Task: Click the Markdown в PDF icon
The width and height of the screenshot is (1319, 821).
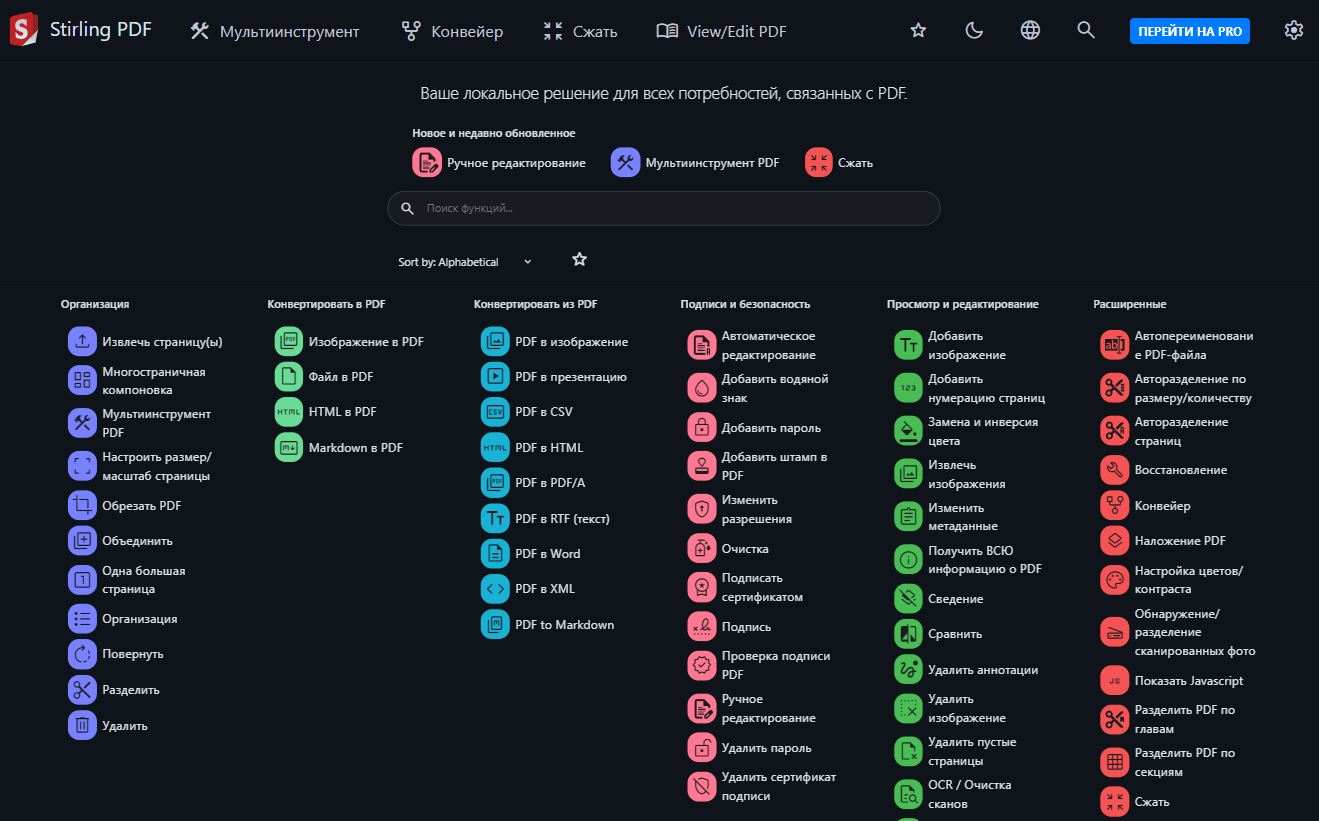Action: 289,447
